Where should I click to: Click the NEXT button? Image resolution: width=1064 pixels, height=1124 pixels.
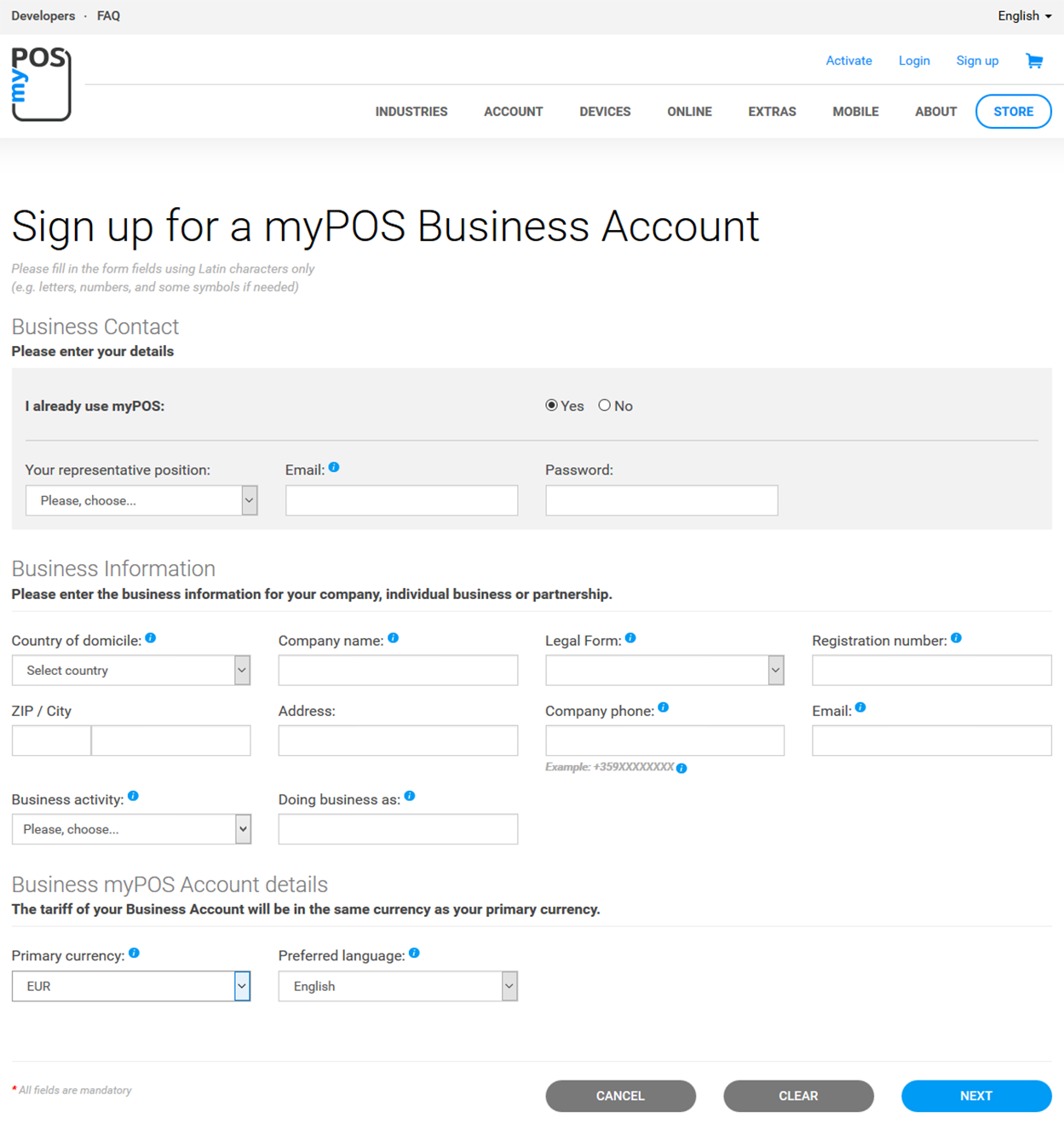tap(976, 1096)
